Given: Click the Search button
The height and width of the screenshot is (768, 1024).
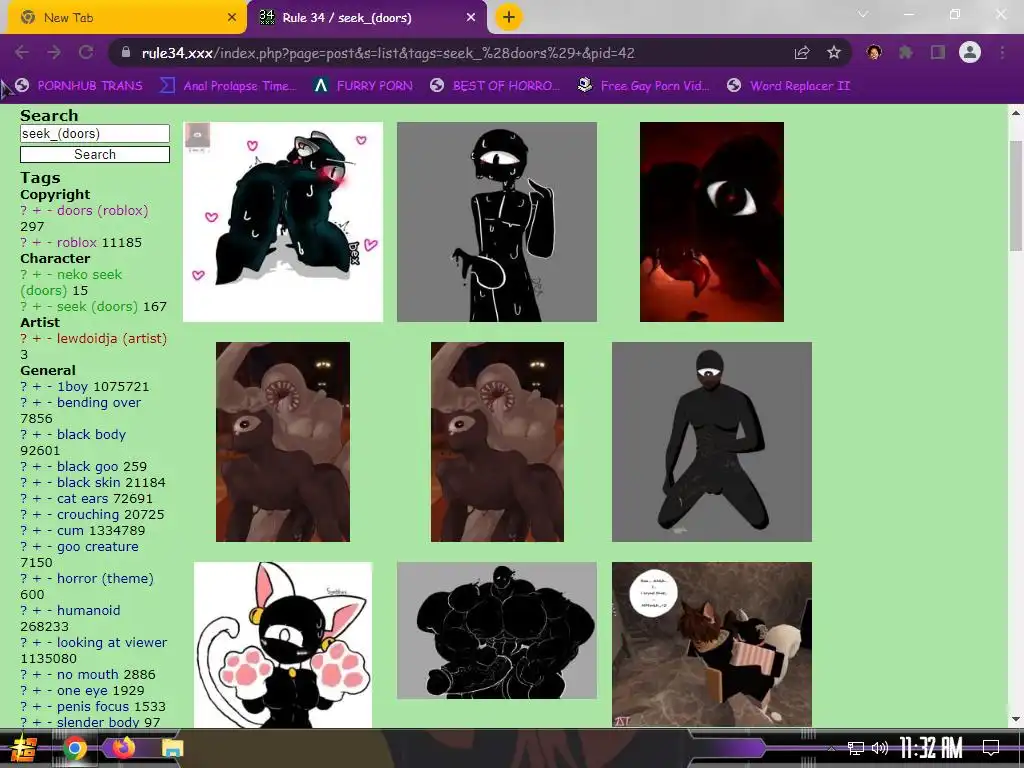Looking at the screenshot, I should 95,154.
